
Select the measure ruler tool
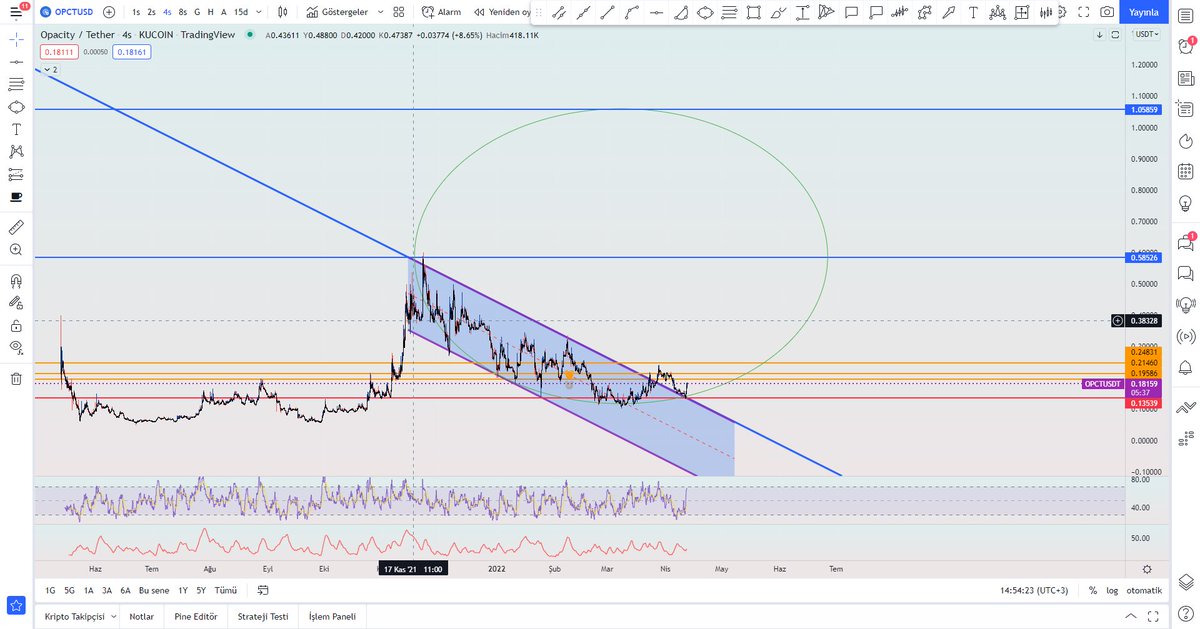pos(16,227)
